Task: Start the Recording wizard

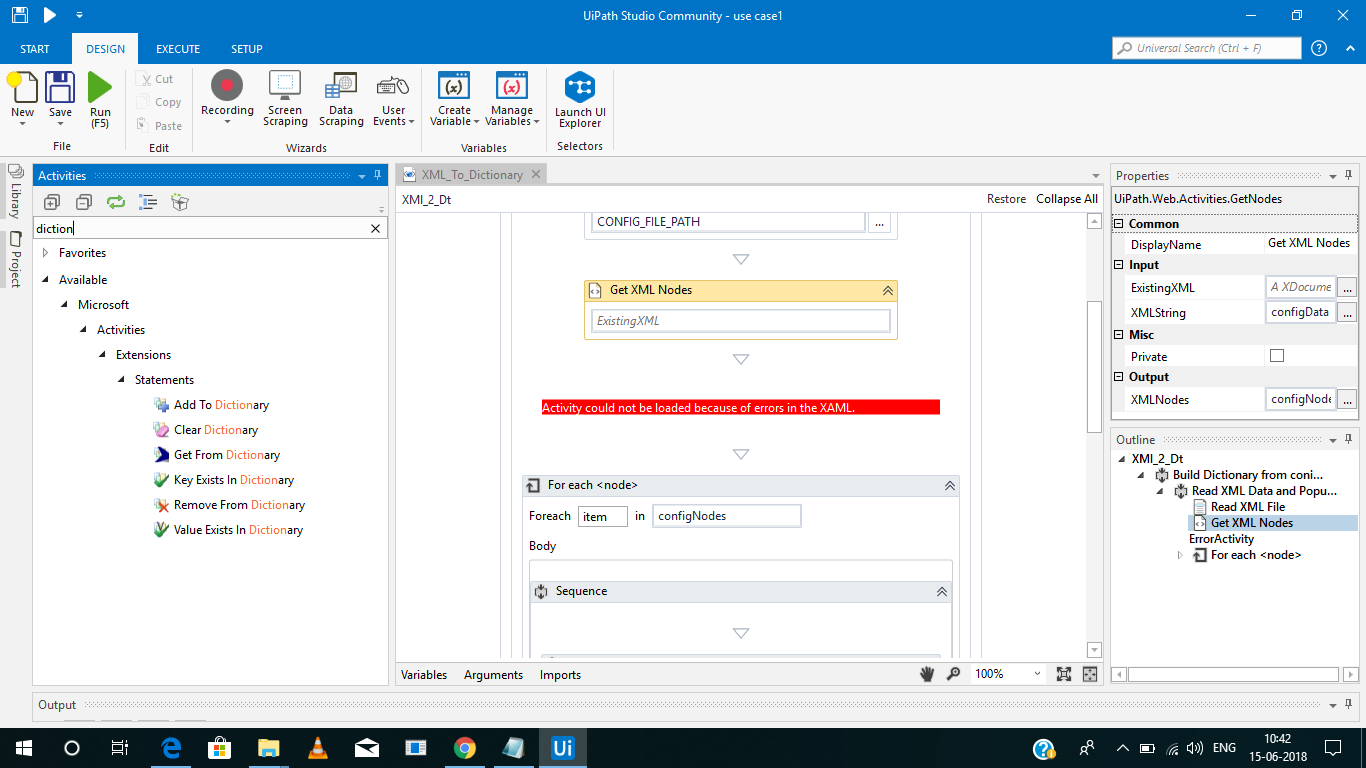Action: 227,95
